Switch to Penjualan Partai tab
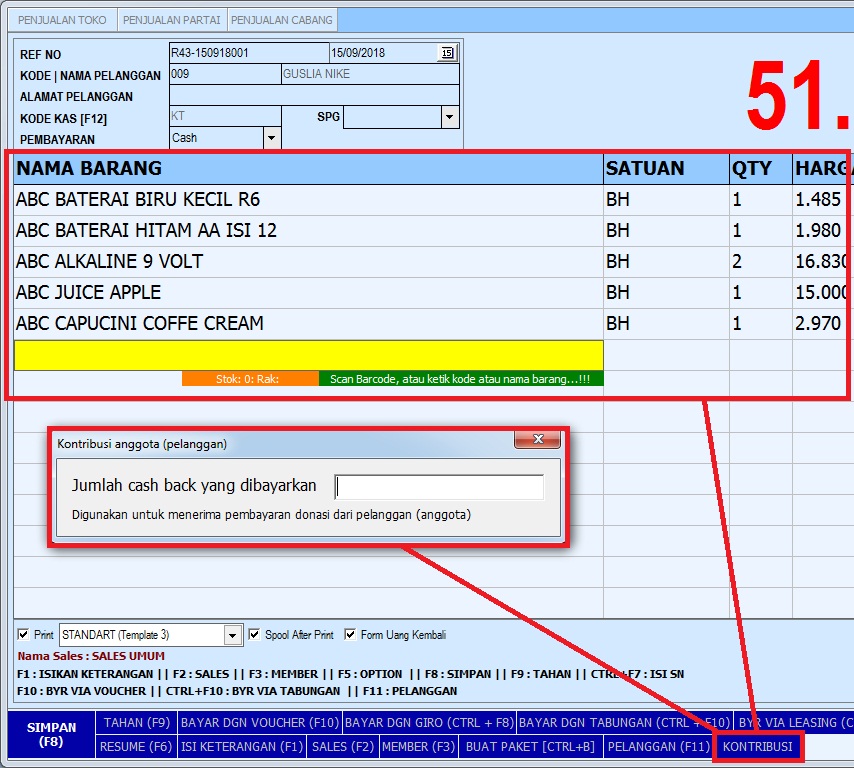Viewport: 854px width, 768px height. pos(172,20)
